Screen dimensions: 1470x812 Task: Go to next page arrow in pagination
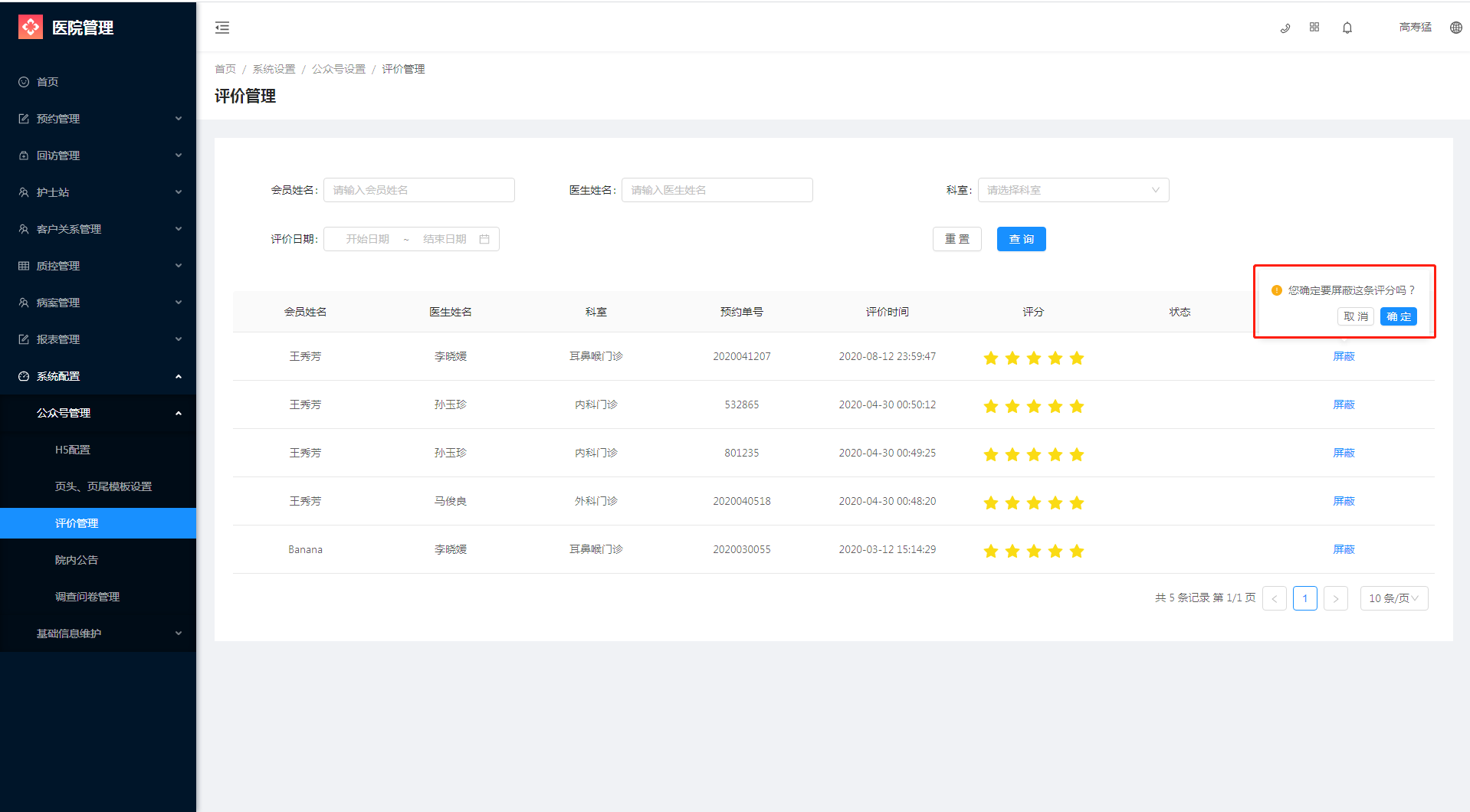pos(1336,598)
